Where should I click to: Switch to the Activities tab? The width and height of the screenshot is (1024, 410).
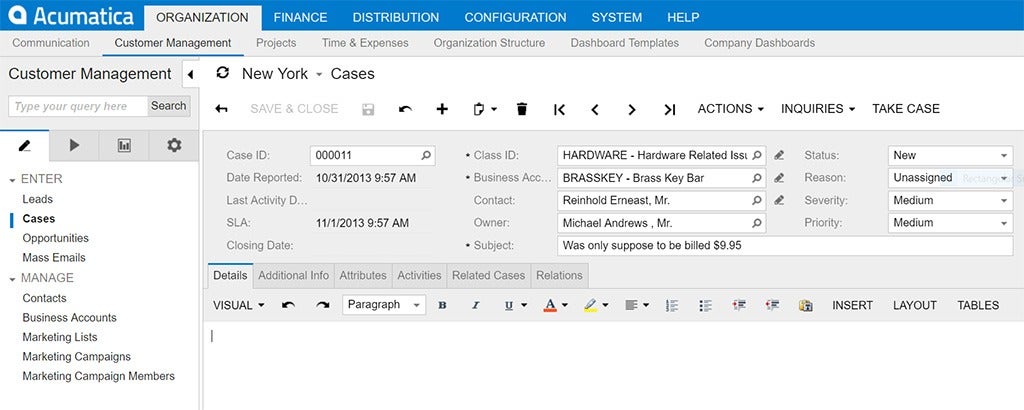[x=419, y=276]
